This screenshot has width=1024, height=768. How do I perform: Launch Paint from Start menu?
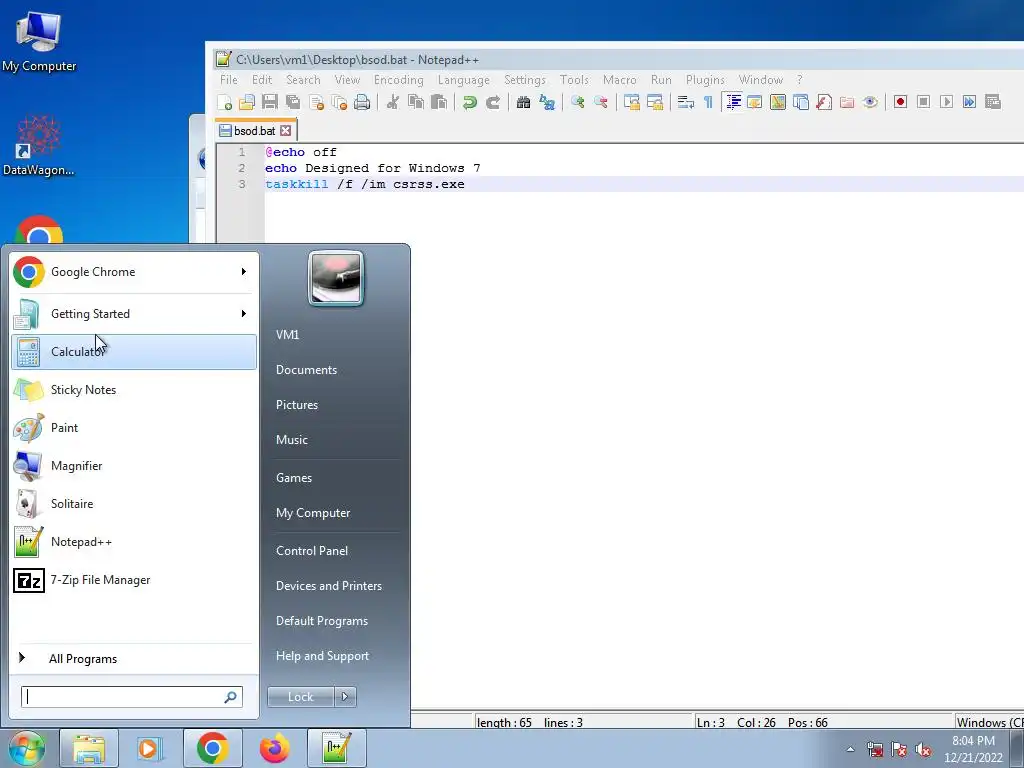coord(134,428)
